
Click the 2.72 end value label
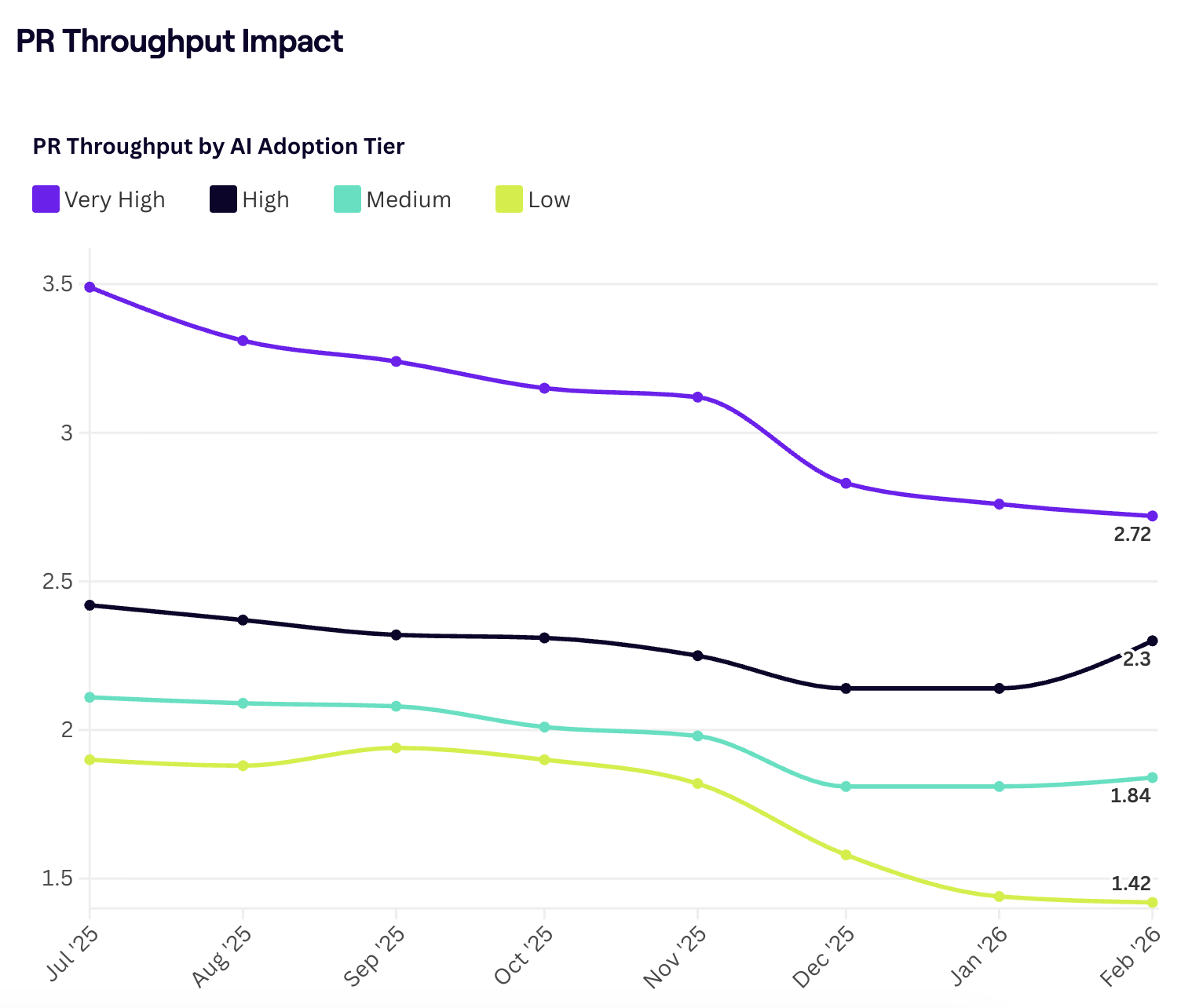pos(1132,535)
